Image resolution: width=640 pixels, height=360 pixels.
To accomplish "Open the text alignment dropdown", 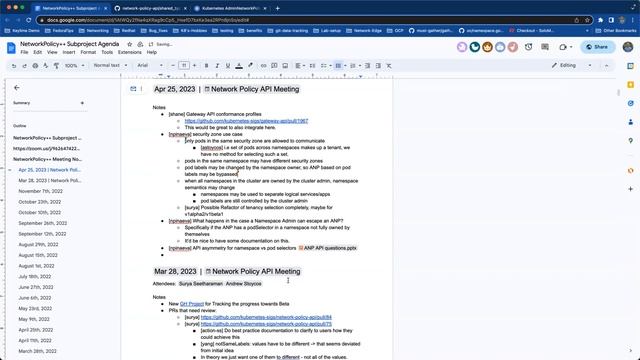I will click(300, 66).
